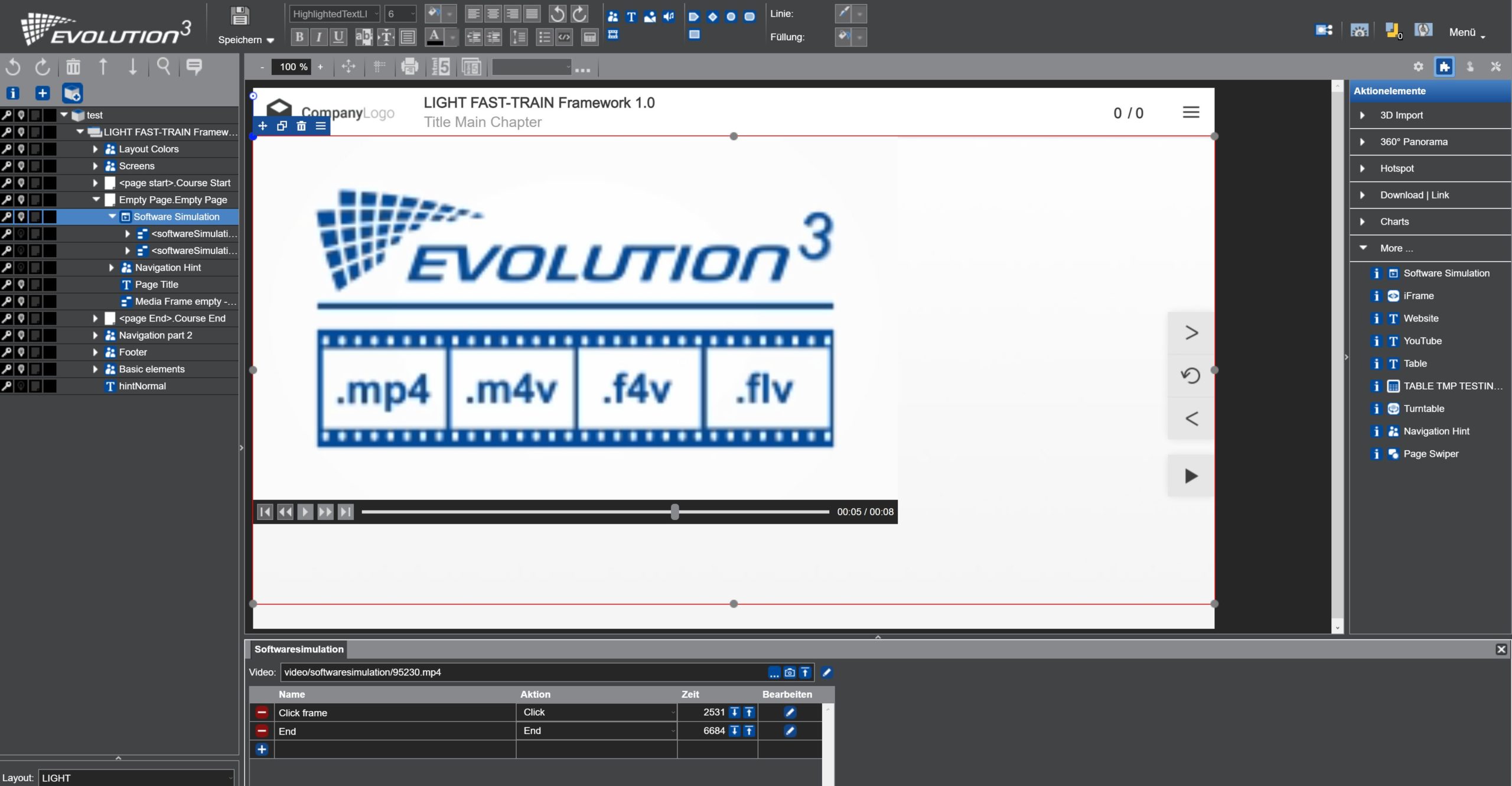1512x786 pixels.
Task: Search the structure tree
Action: click(164, 67)
